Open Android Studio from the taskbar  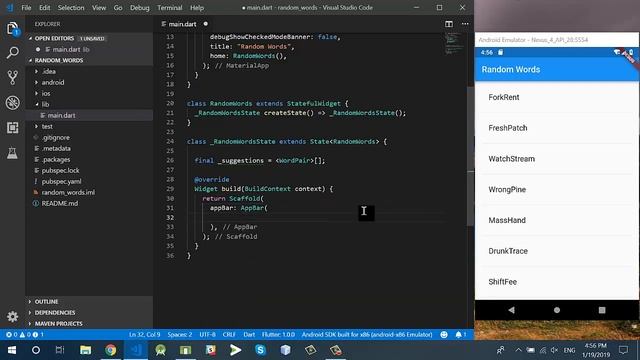(160, 350)
